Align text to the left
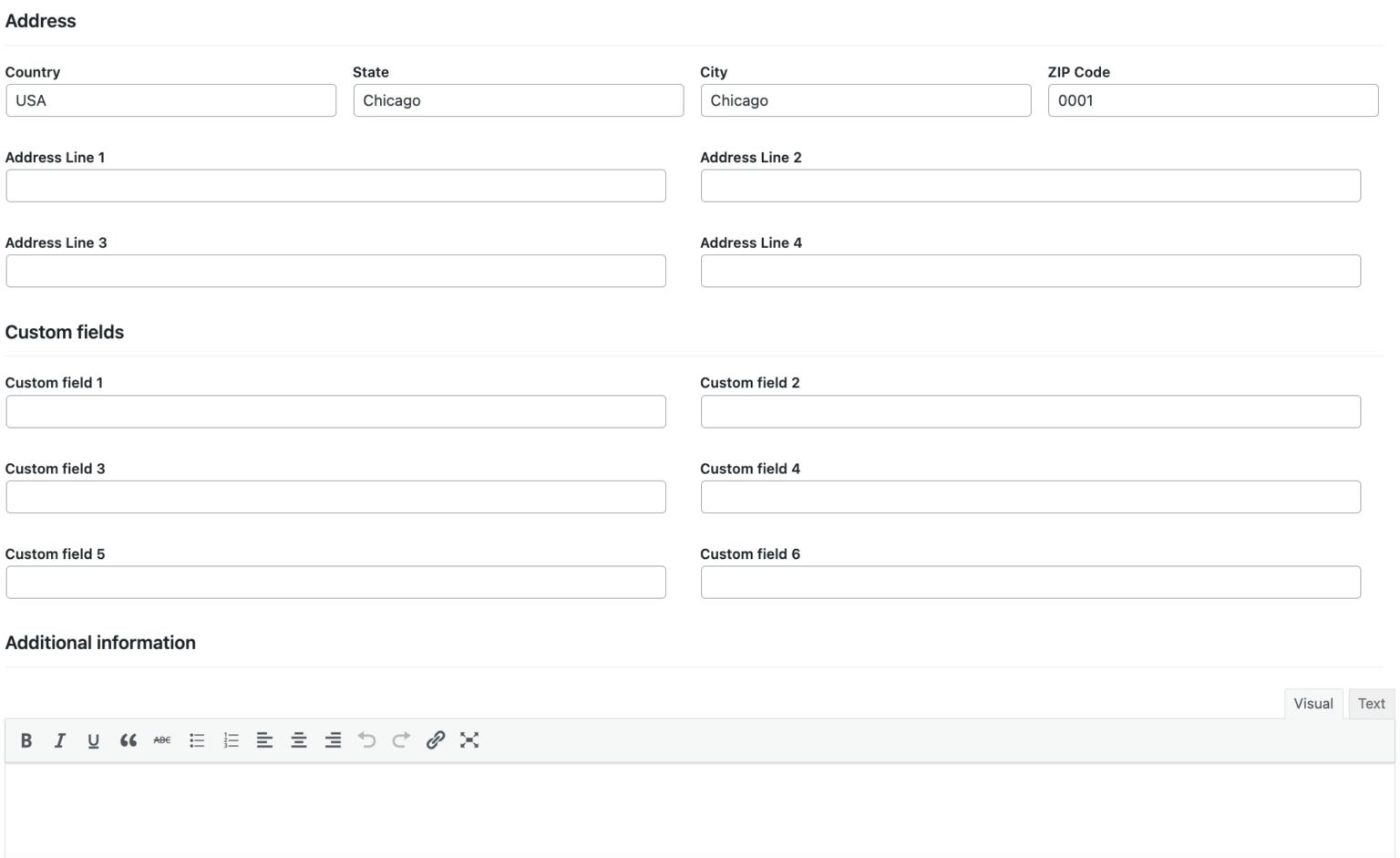 click(264, 740)
